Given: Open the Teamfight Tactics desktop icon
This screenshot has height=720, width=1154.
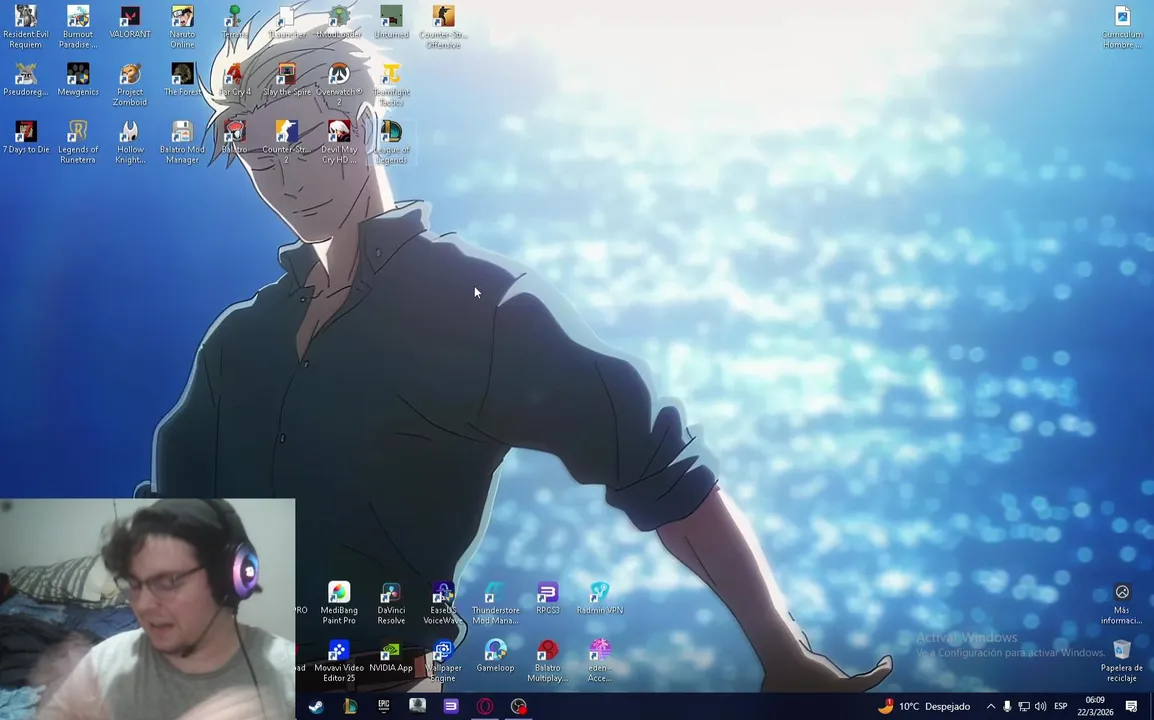Looking at the screenshot, I should [392, 85].
